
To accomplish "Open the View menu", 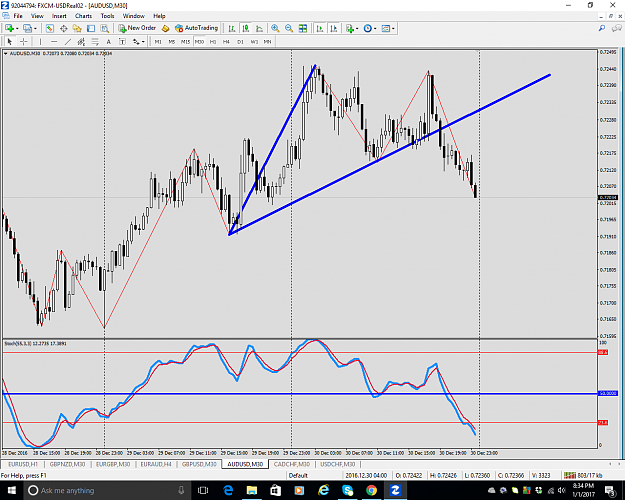I will pos(37,16).
